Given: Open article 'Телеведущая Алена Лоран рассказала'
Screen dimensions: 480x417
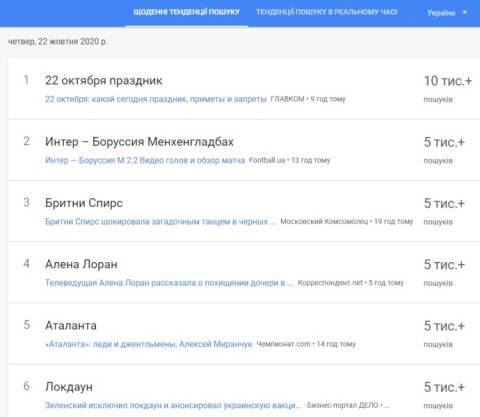Looking at the screenshot, I should 169,283.
